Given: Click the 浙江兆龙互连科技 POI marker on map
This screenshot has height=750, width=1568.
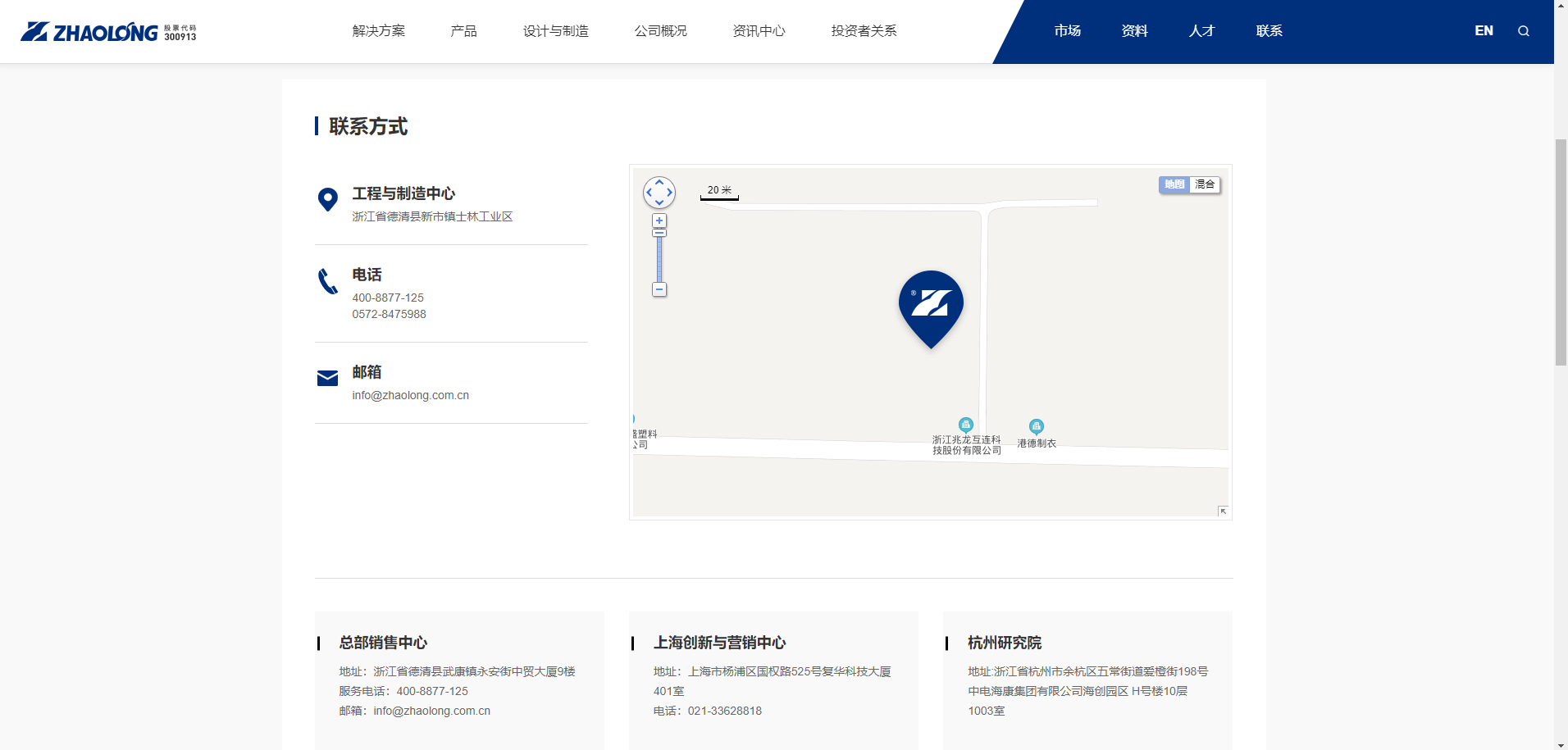Looking at the screenshot, I should 966,425.
